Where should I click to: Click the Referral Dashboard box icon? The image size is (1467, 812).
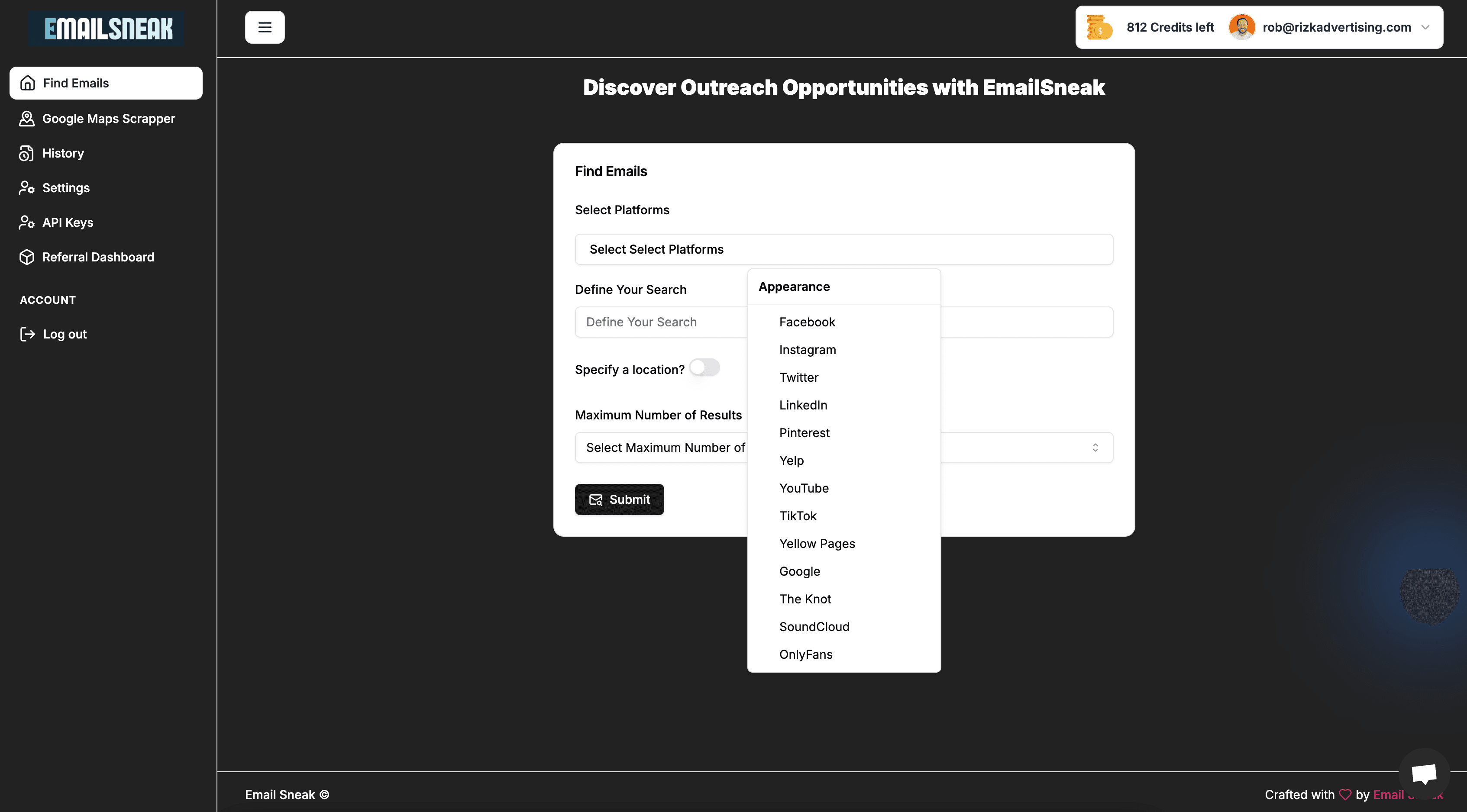27,257
